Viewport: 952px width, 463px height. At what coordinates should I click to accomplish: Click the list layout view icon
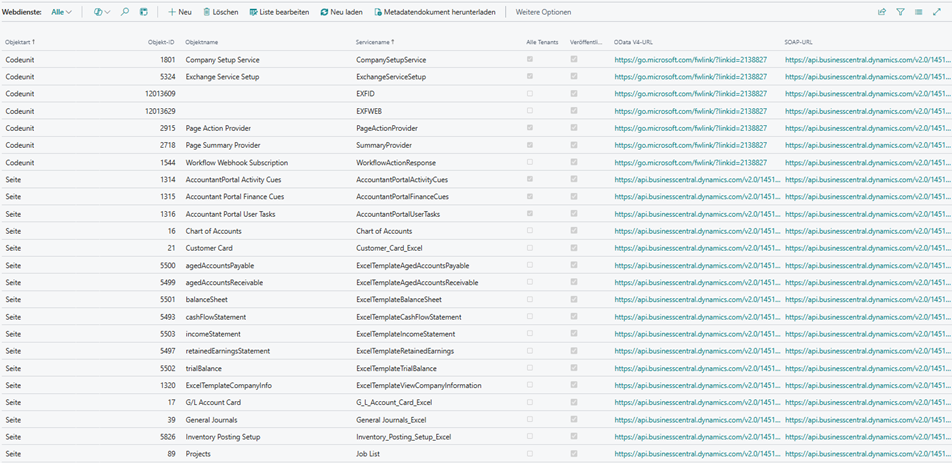click(918, 12)
